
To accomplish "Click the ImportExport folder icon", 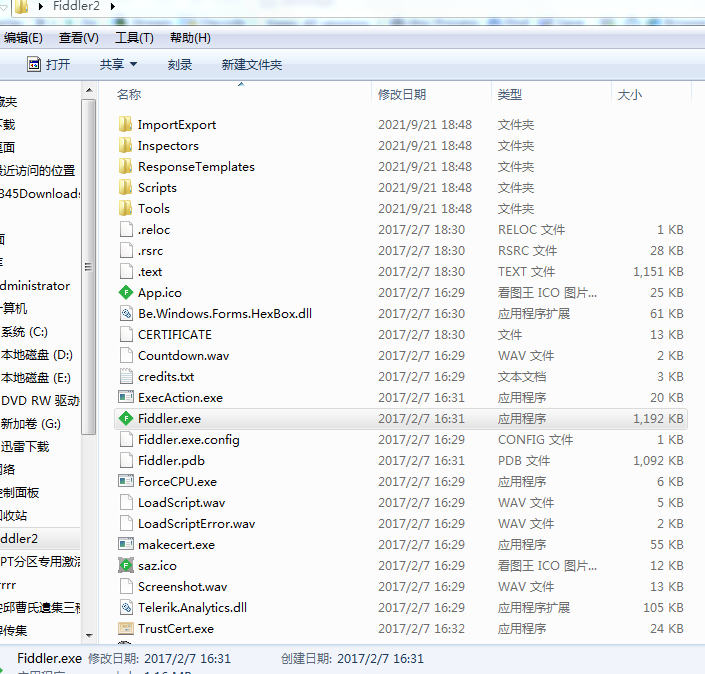I will tap(126, 125).
